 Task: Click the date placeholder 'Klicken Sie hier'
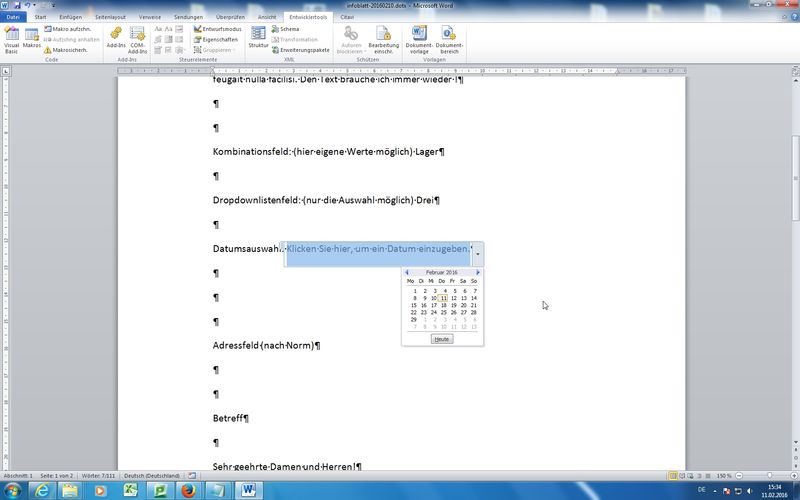(378, 249)
